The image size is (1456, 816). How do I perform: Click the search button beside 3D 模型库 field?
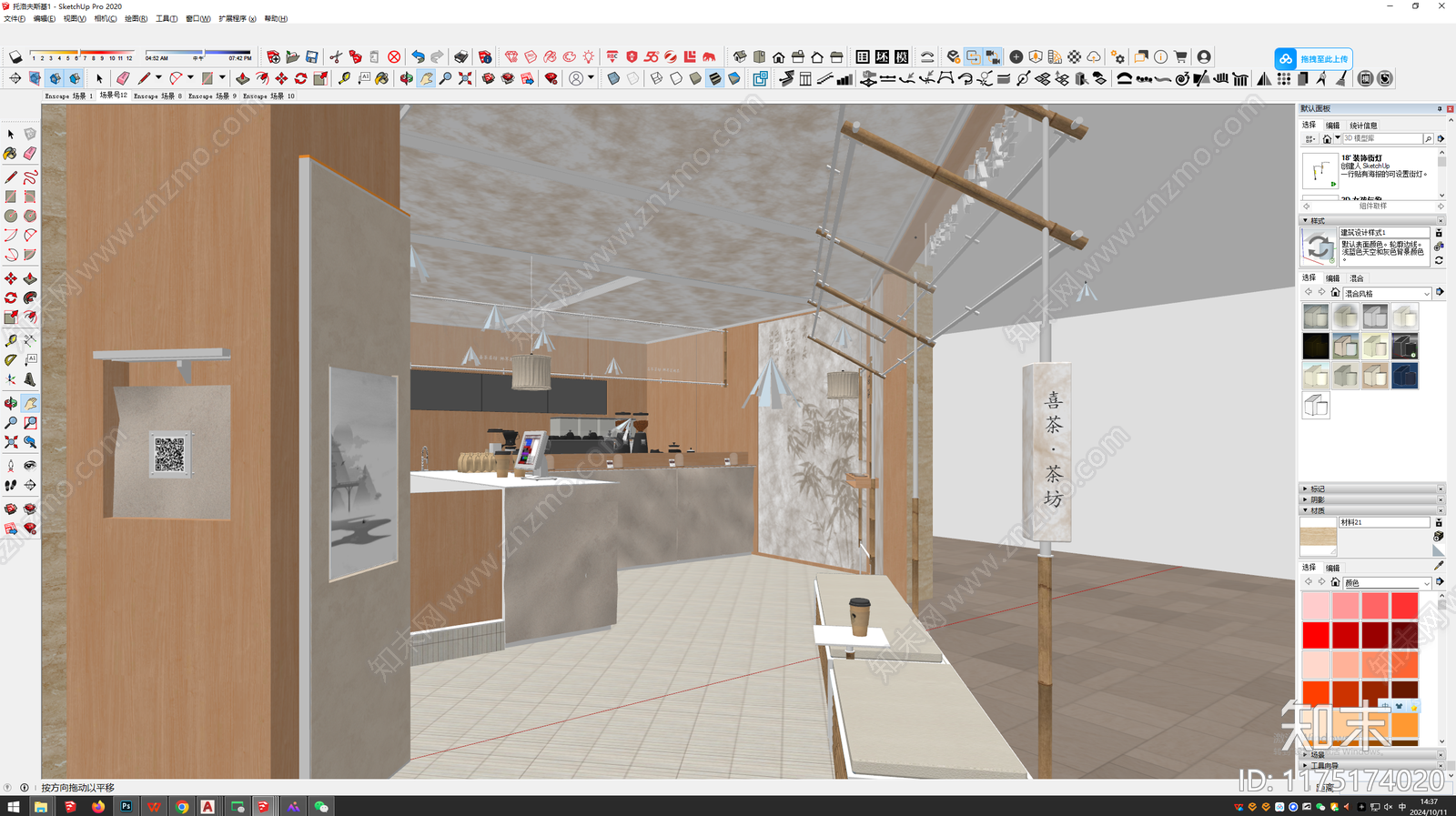point(1428,138)
